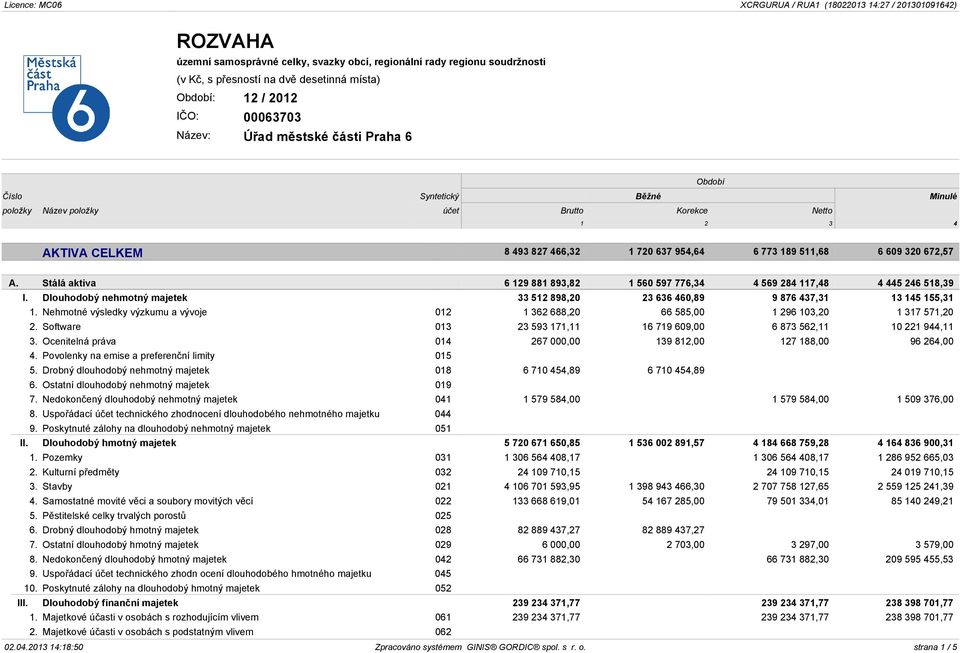Image resolution: width=960 pixels, height=653 pixels.
Task: Click Pěstitelské celky trvalých porostů label
Action: click(114, 516)
